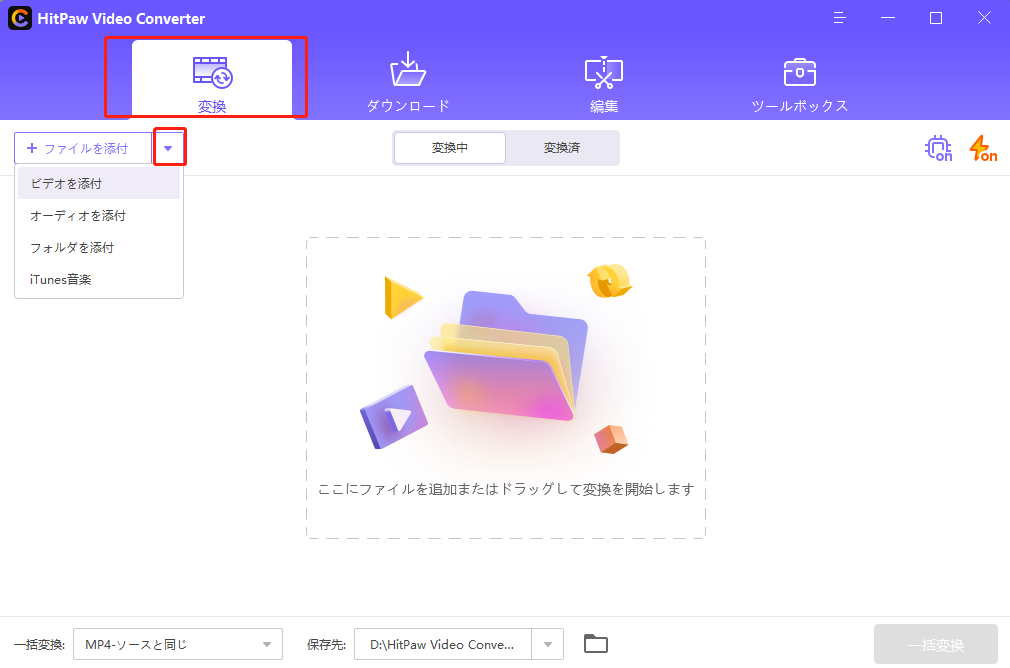The width and height of the screenshot is (1010, 668).
Task: Pick フォルダを添付 from the dropdown list
Action: [99, 247]
